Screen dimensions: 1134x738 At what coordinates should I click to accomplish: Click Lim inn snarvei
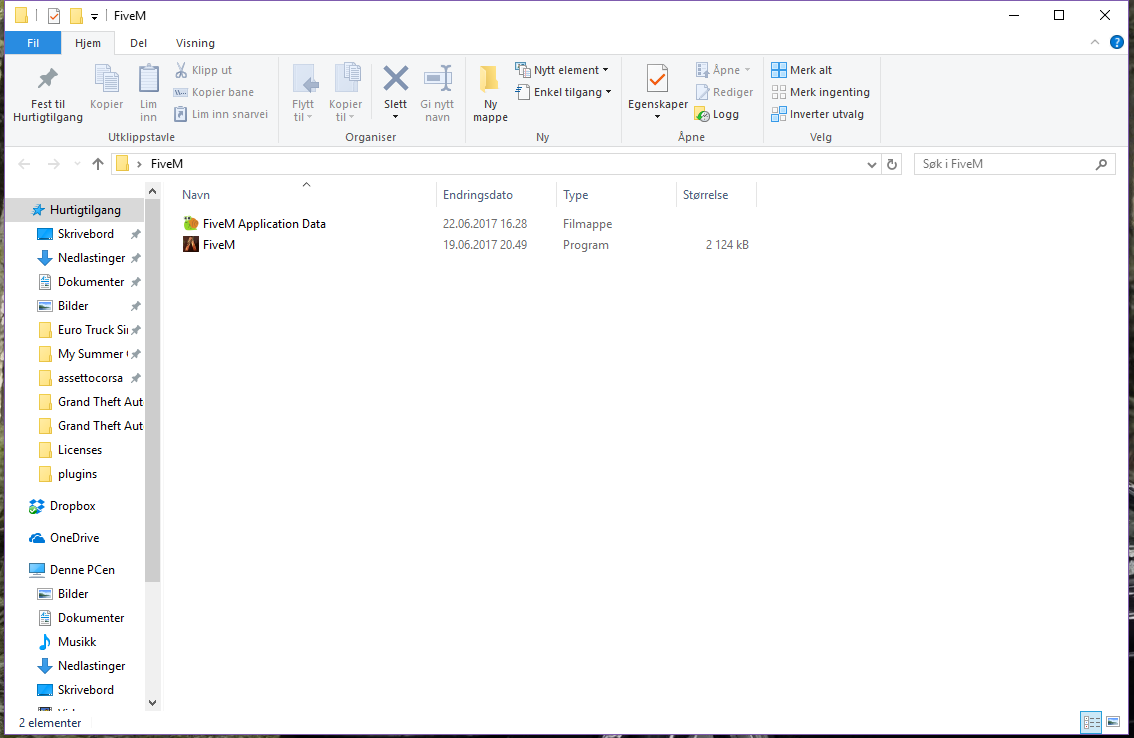(221, 114)
